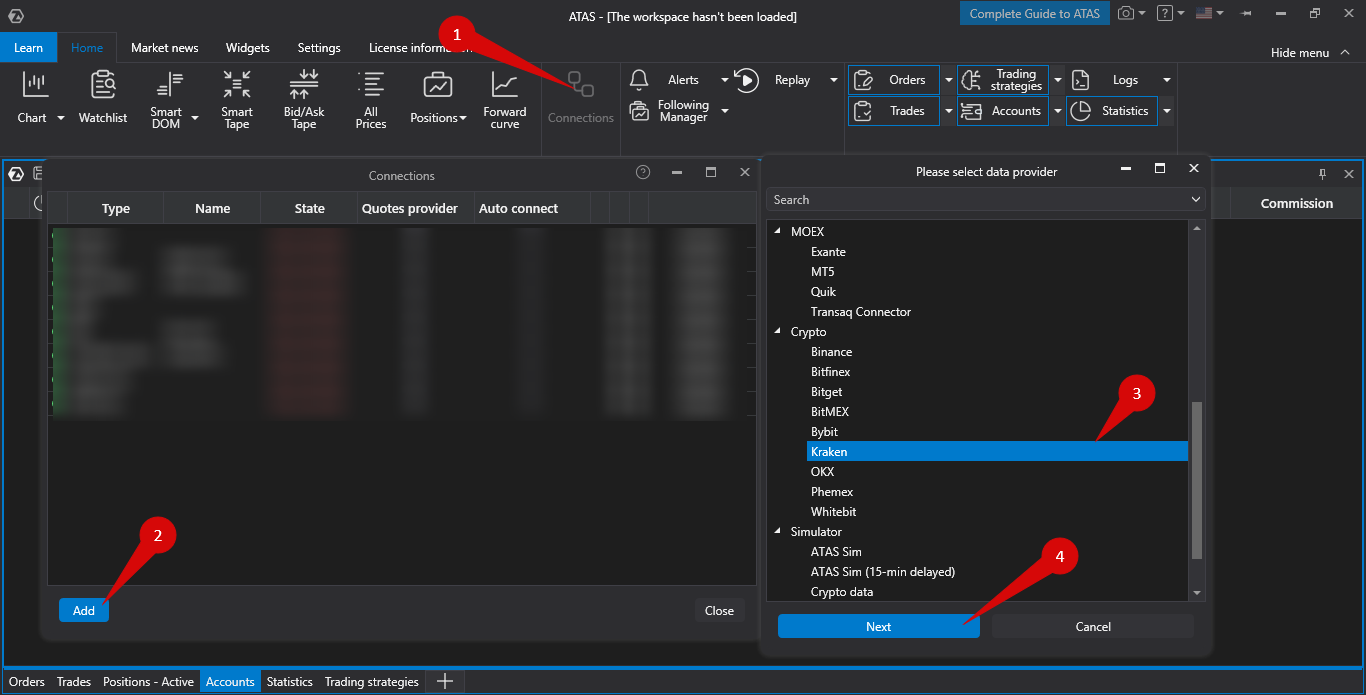Screen dimensions: 1366x695
Task: Open Complete Guide to ATAS
Action: pos(1035,14)
